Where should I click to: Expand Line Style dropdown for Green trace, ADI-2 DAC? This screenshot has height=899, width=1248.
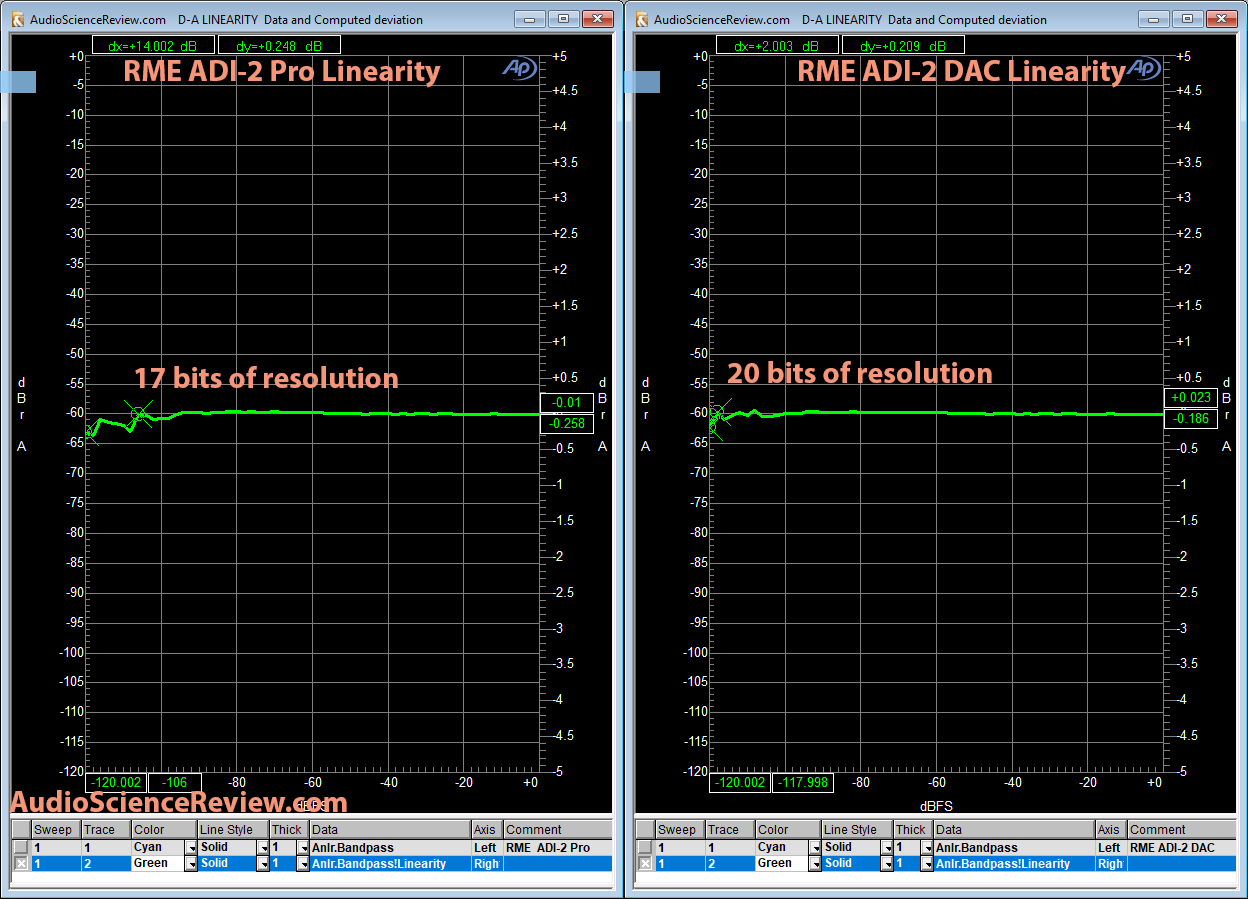(887, 863)
